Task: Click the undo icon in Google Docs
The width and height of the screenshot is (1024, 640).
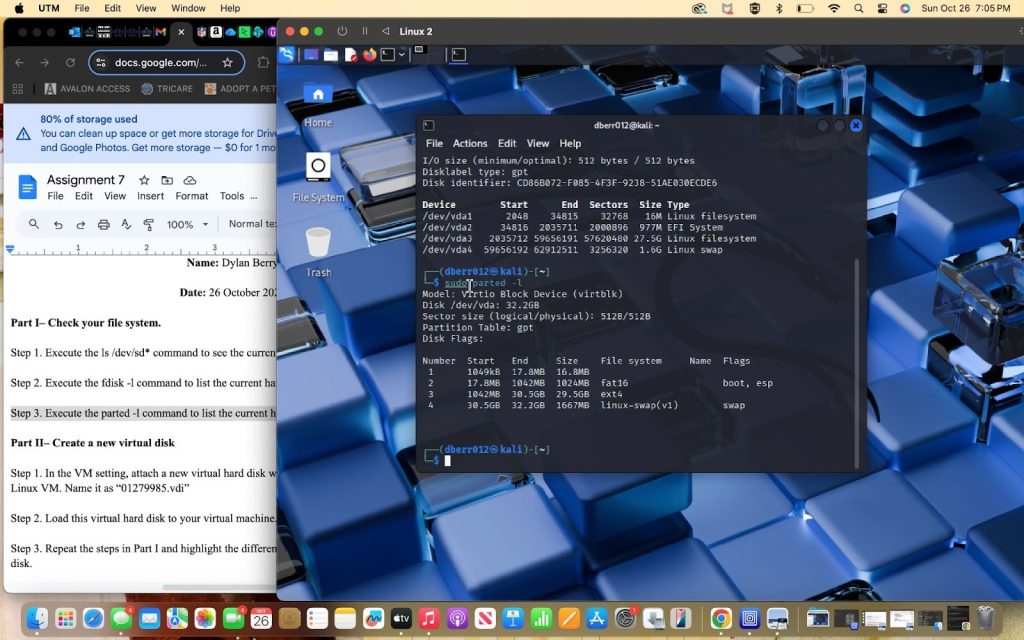Action: pyautogui.click(x=58, y=225)
